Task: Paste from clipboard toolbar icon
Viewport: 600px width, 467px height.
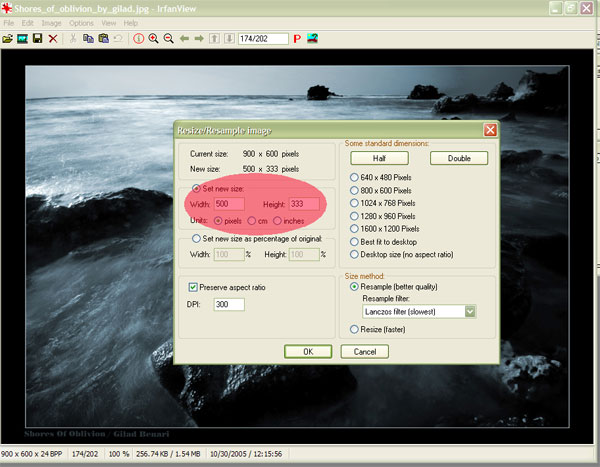Action: (x=103, y=39)
